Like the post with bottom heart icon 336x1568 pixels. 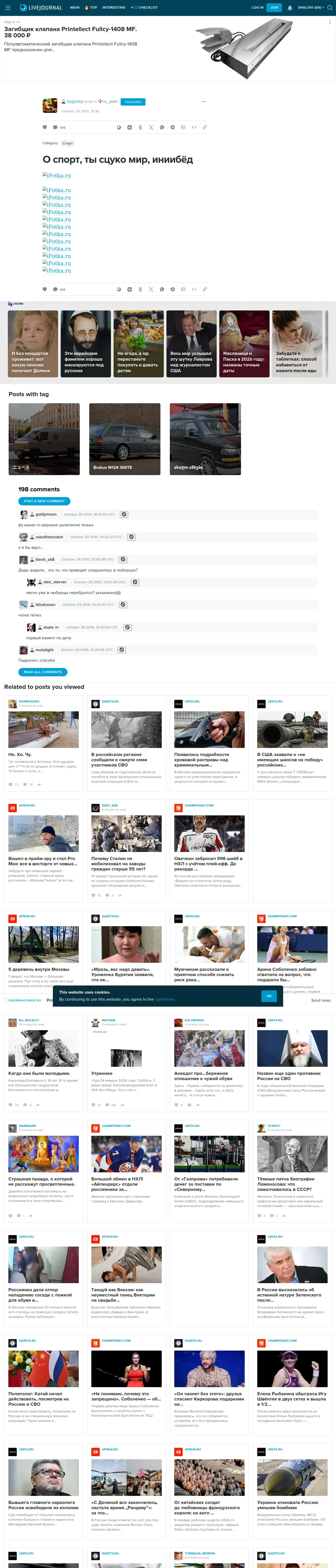pyautogui.click(x=44, y=289)
